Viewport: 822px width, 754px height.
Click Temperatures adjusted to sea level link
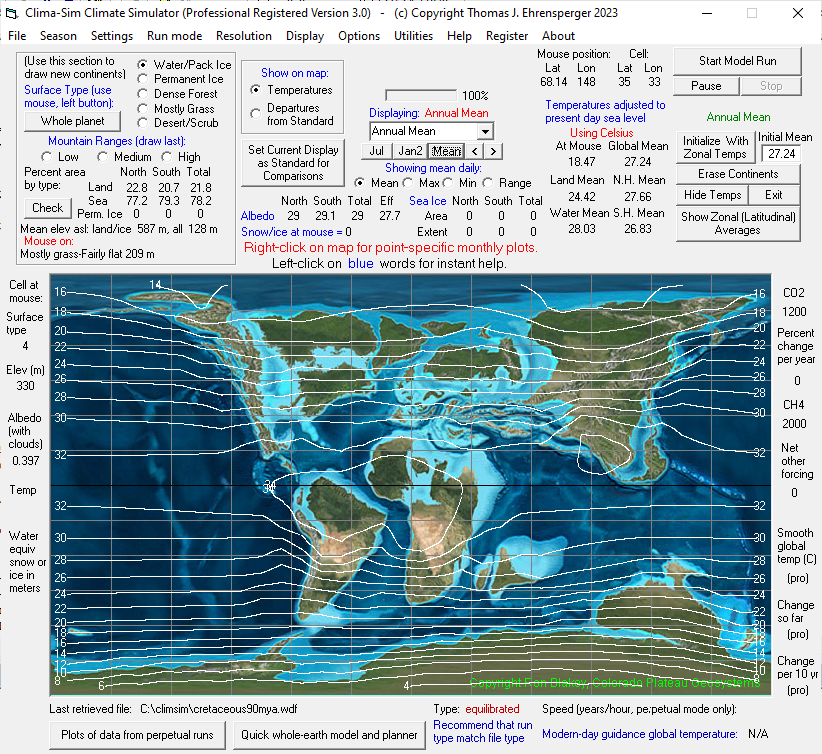[x=604, y=112]
